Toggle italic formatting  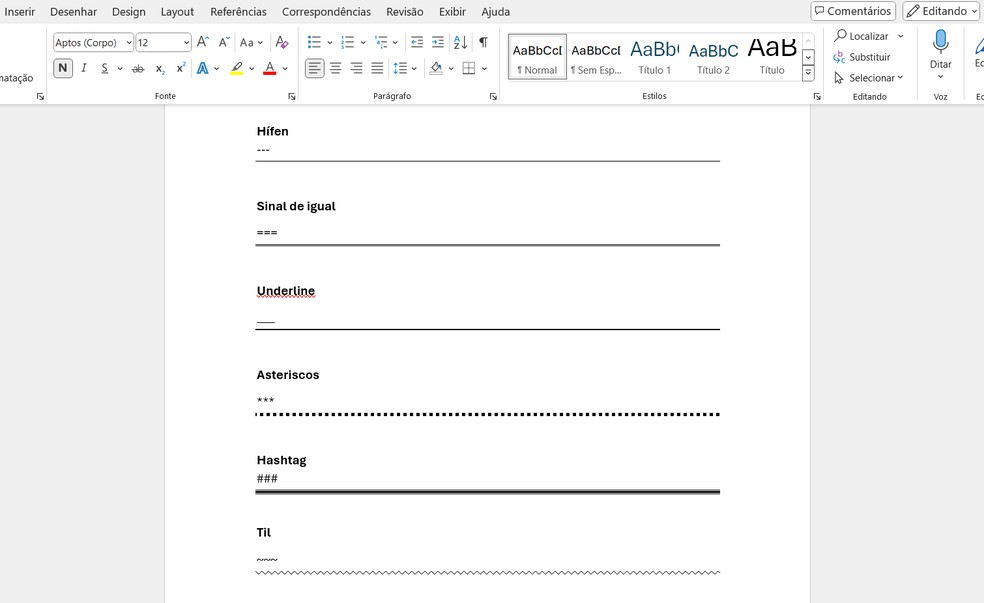(84, 68)
